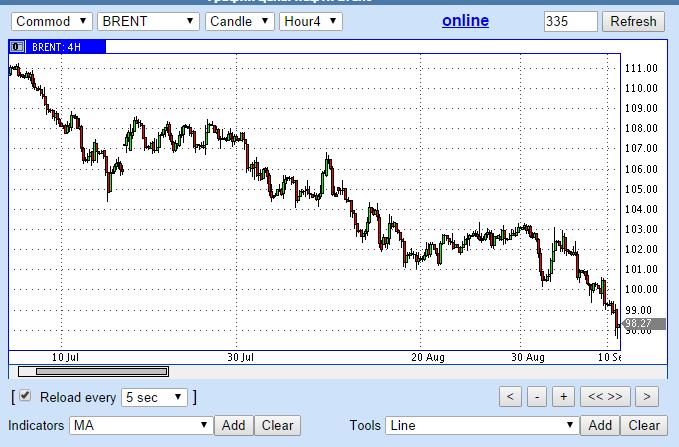This screenshot has height=447, width=679.
Task: Click the << >> chart button
Action: point(605,397)
